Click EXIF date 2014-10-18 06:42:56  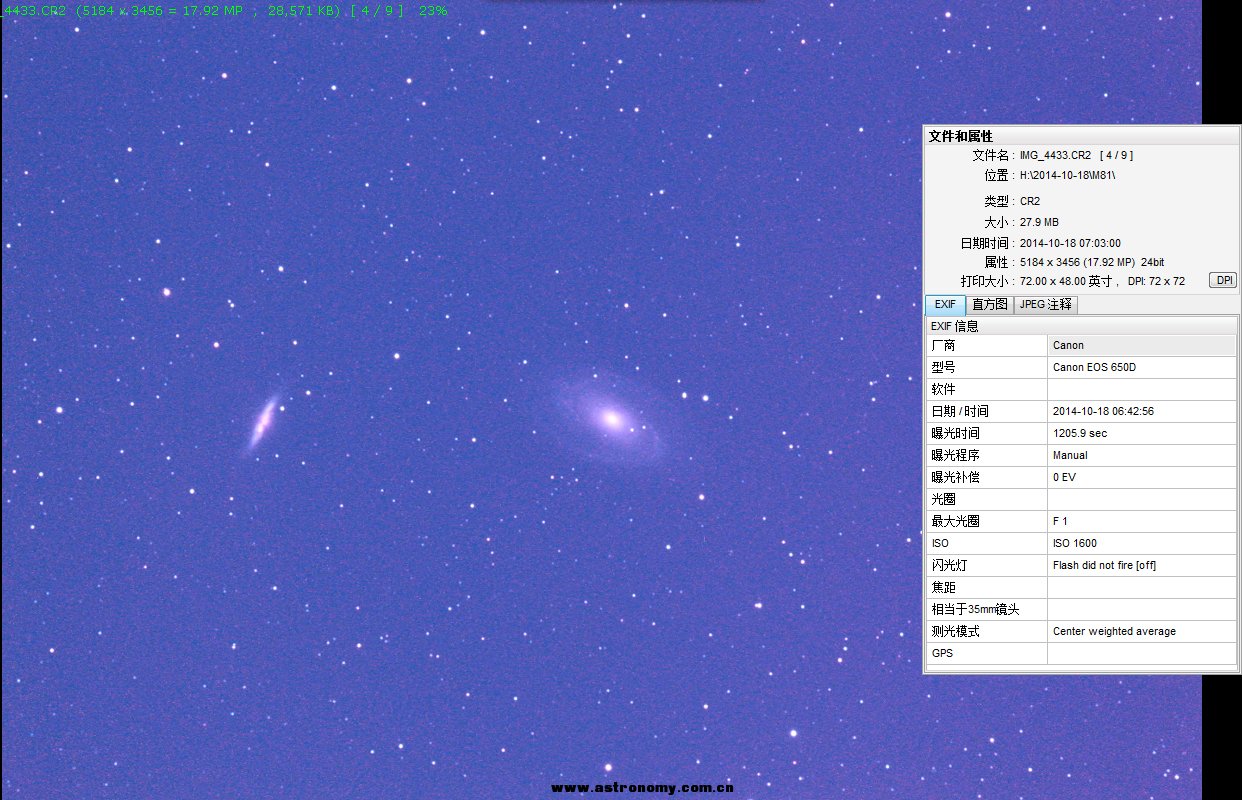1142,411
